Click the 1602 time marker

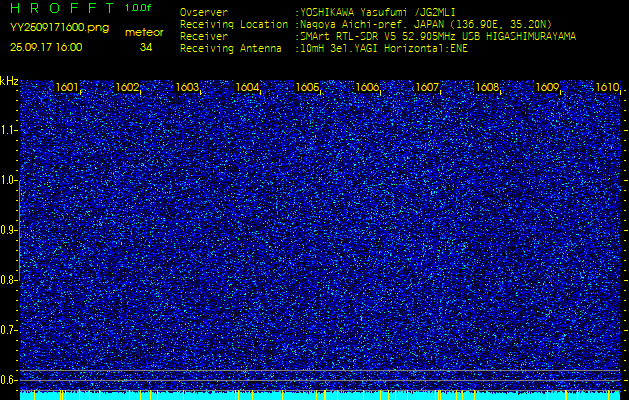(127, 87)
